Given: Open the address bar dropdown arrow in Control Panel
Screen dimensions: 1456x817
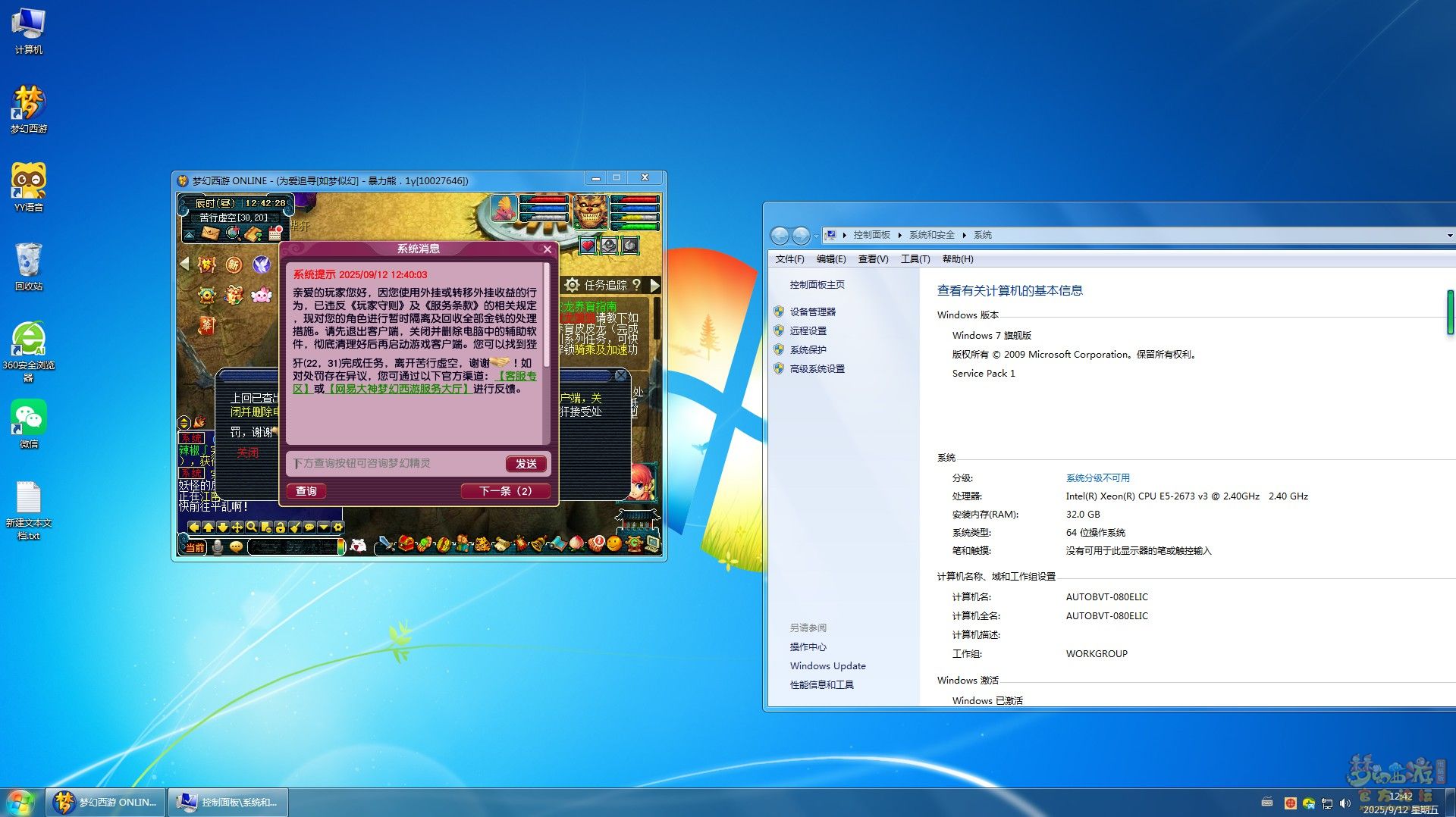Looking at the screenshot, I should coord(1450,236).
